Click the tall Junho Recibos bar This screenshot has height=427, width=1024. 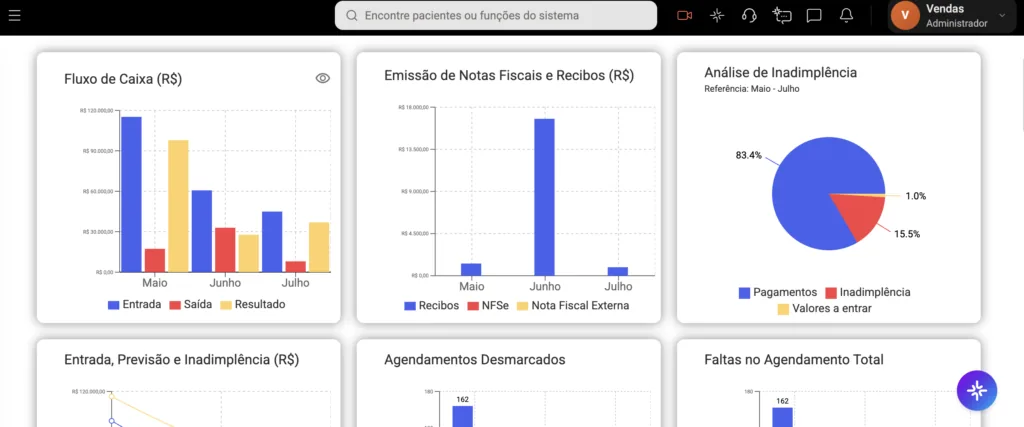click(x=545, y=197)
